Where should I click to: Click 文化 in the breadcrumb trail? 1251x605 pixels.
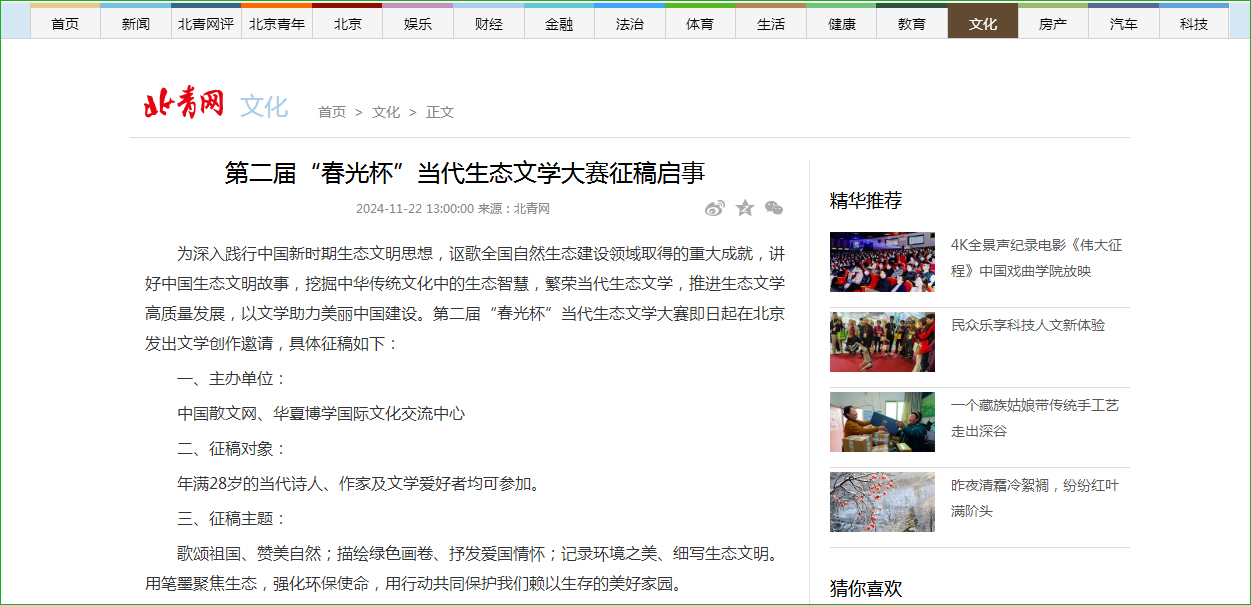[x=386, y=112]
